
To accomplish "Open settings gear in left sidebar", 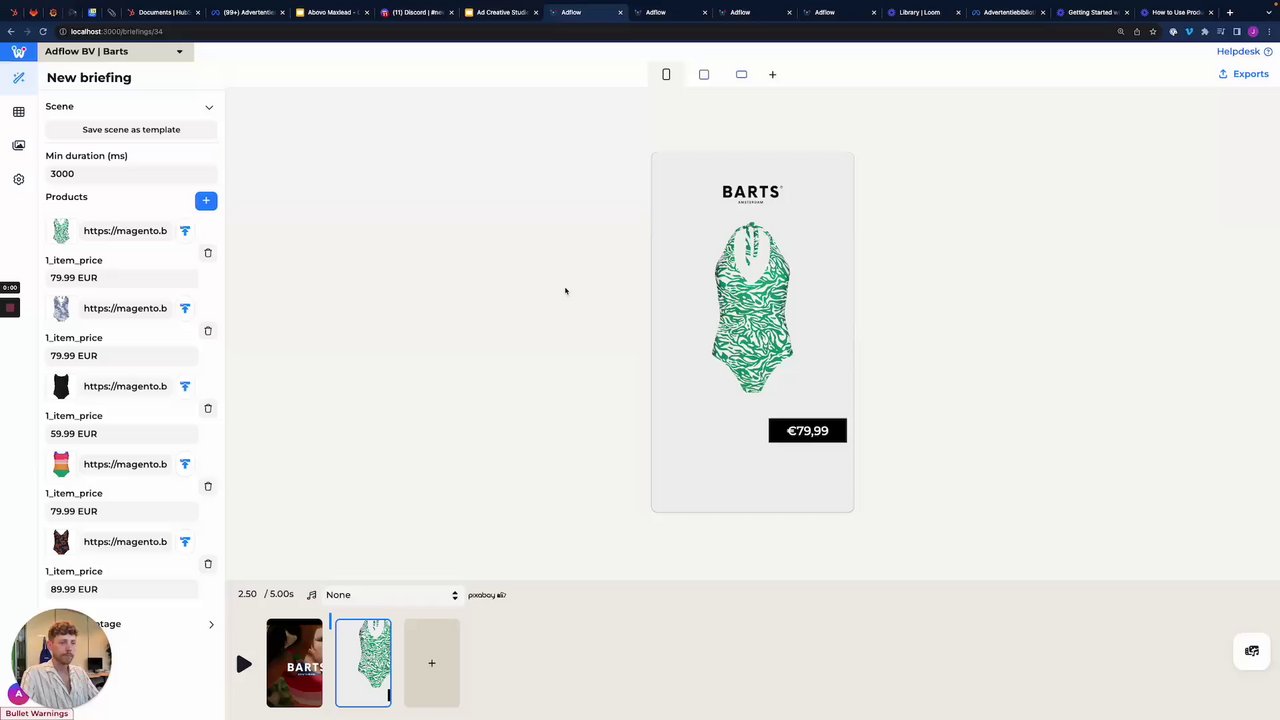I will [18, 179].
